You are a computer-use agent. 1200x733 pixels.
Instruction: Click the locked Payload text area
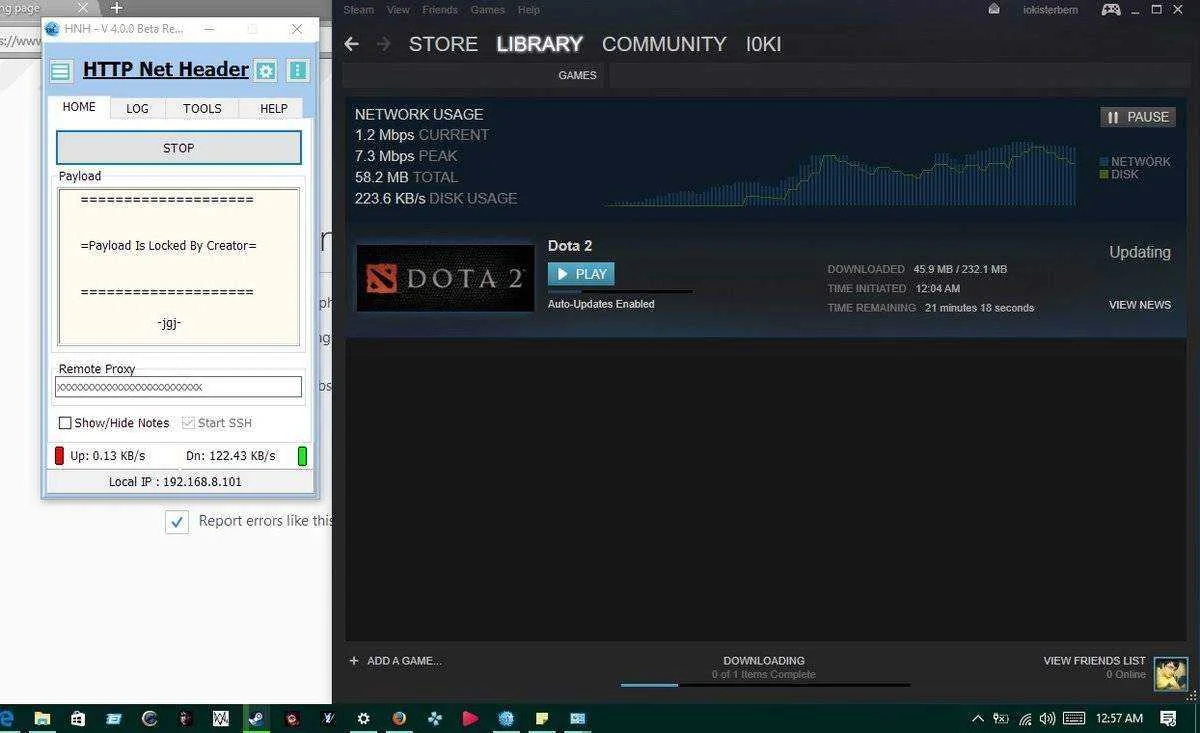point(178,267)
